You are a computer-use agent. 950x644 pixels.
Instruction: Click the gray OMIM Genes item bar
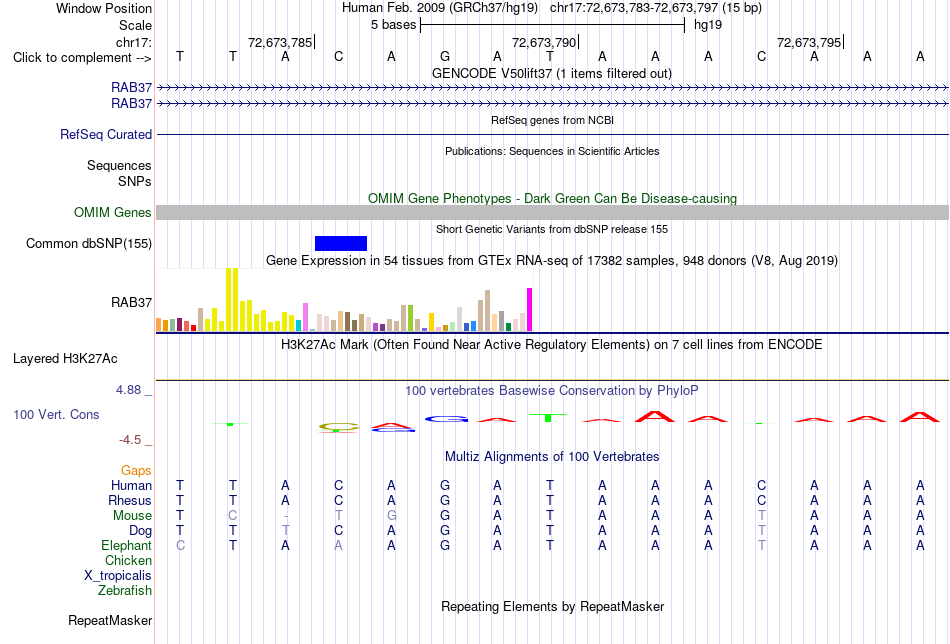[552, 213]
